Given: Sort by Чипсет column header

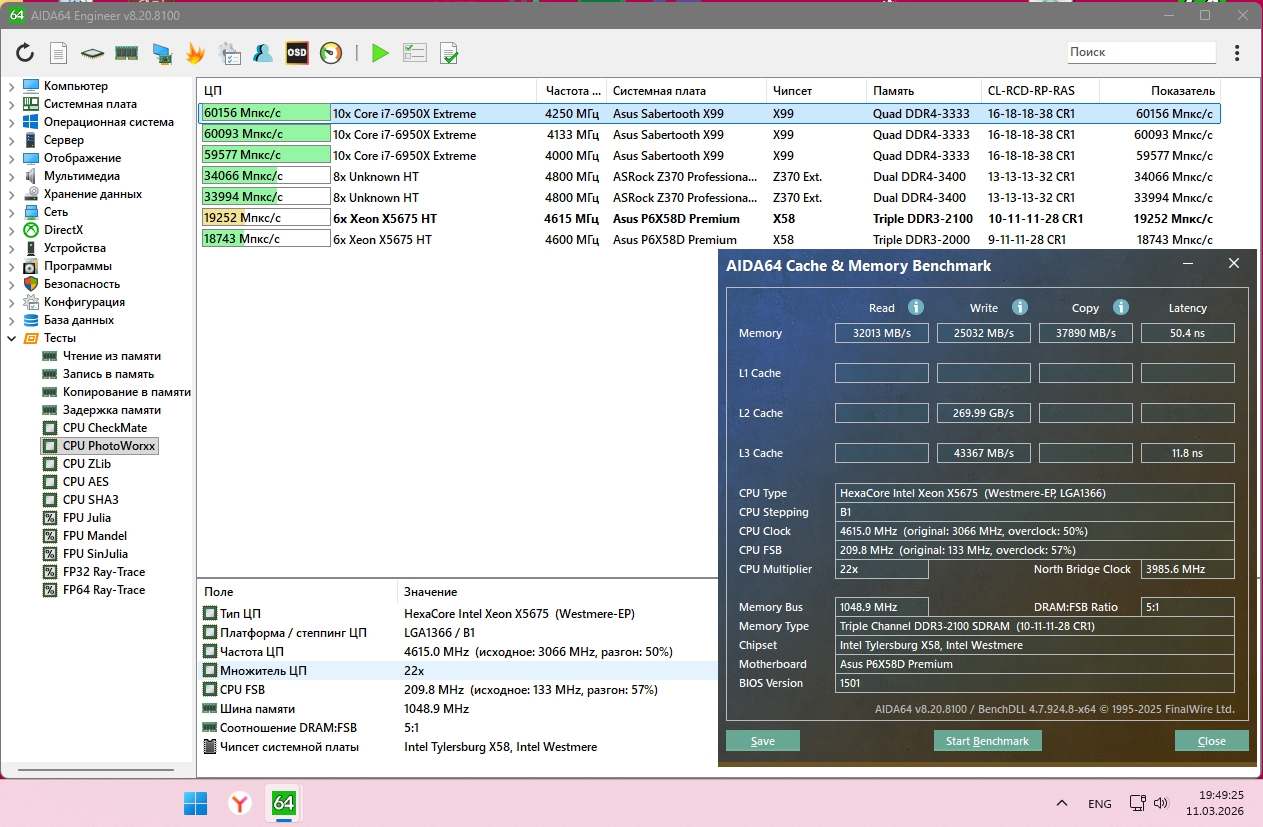Looking at the screenshot, I should coord(816,91).
